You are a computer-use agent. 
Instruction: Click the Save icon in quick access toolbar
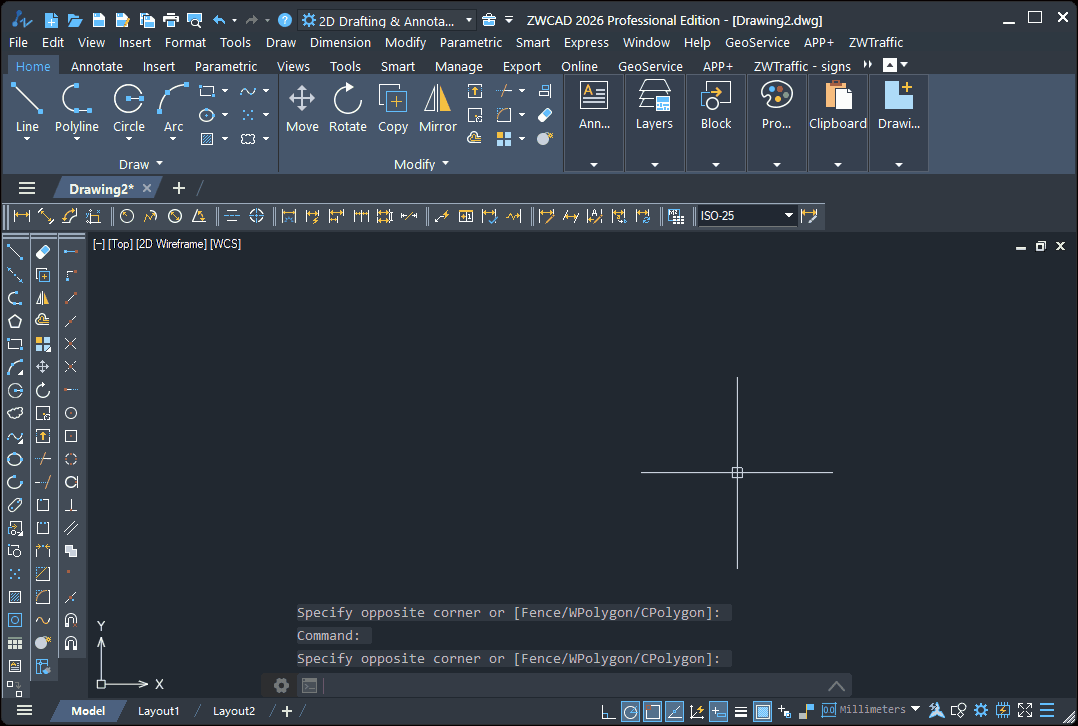click(98, 21)
